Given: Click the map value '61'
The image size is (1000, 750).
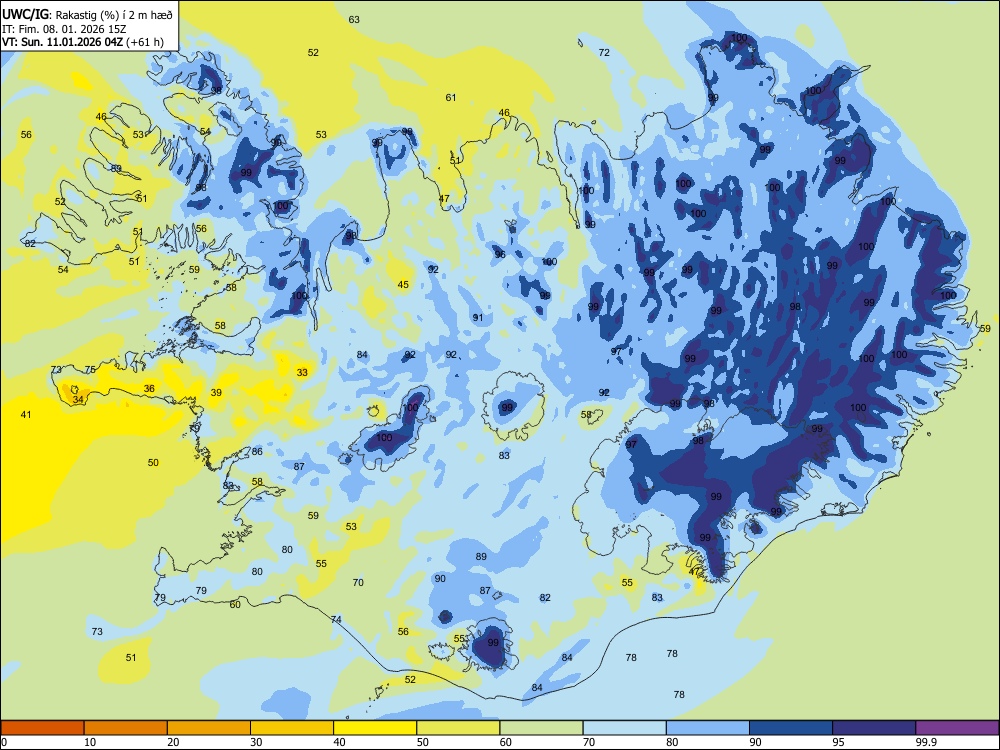Looking at the screenshot, I should (x=451, y=98).
